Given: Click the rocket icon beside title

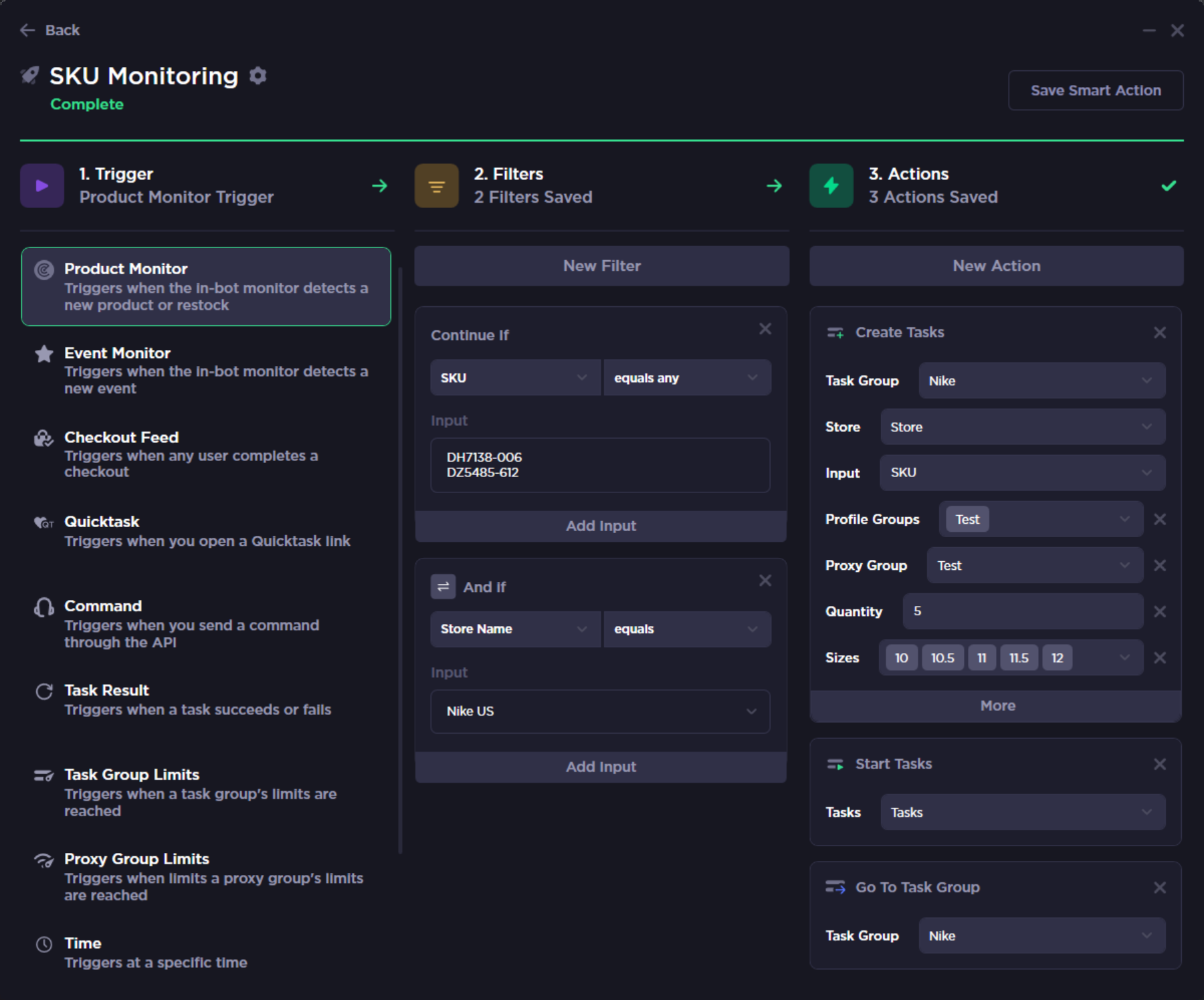Looking at the screenshot, I should pos(30,76).
